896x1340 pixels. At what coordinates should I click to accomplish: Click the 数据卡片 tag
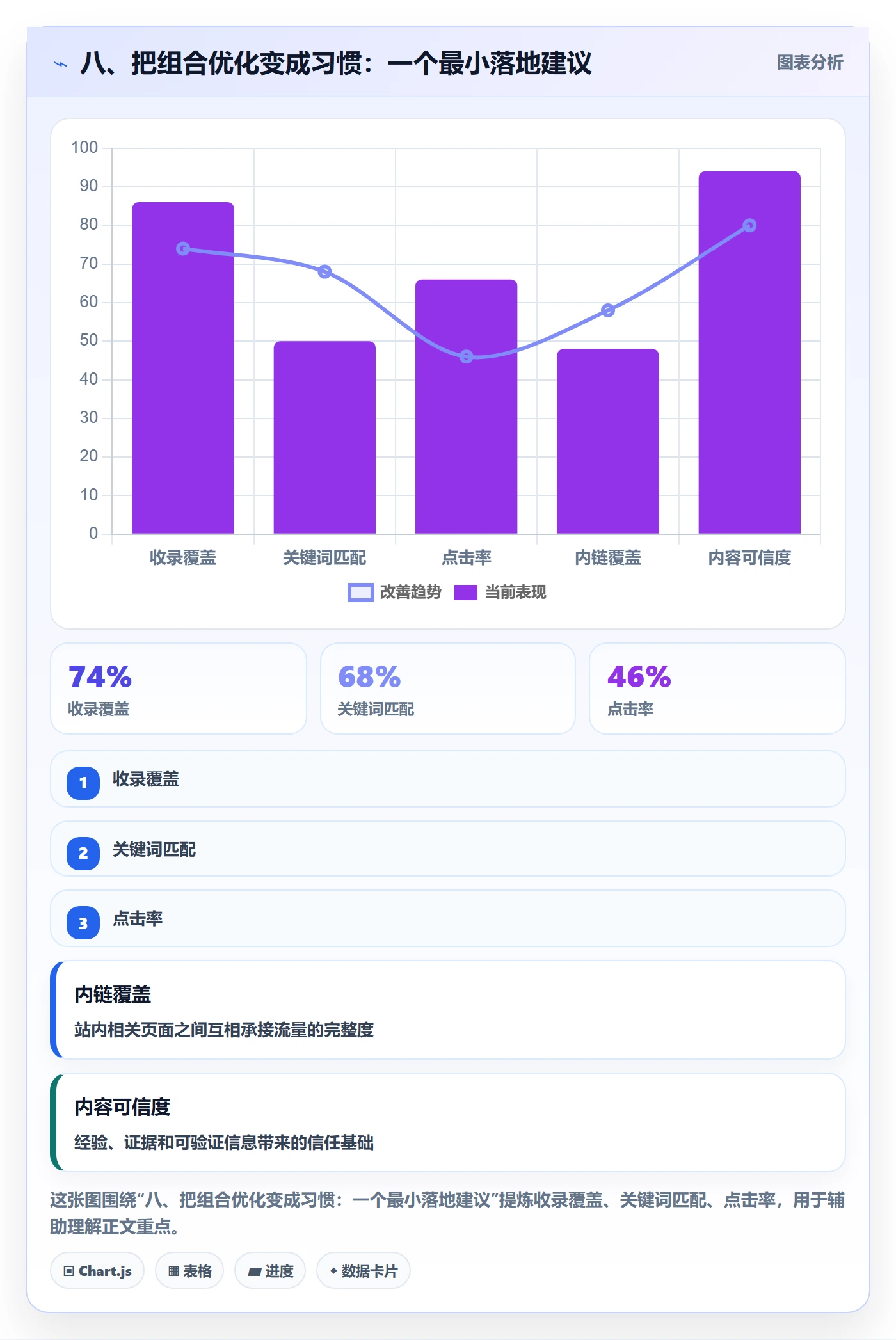point(364,1271)
